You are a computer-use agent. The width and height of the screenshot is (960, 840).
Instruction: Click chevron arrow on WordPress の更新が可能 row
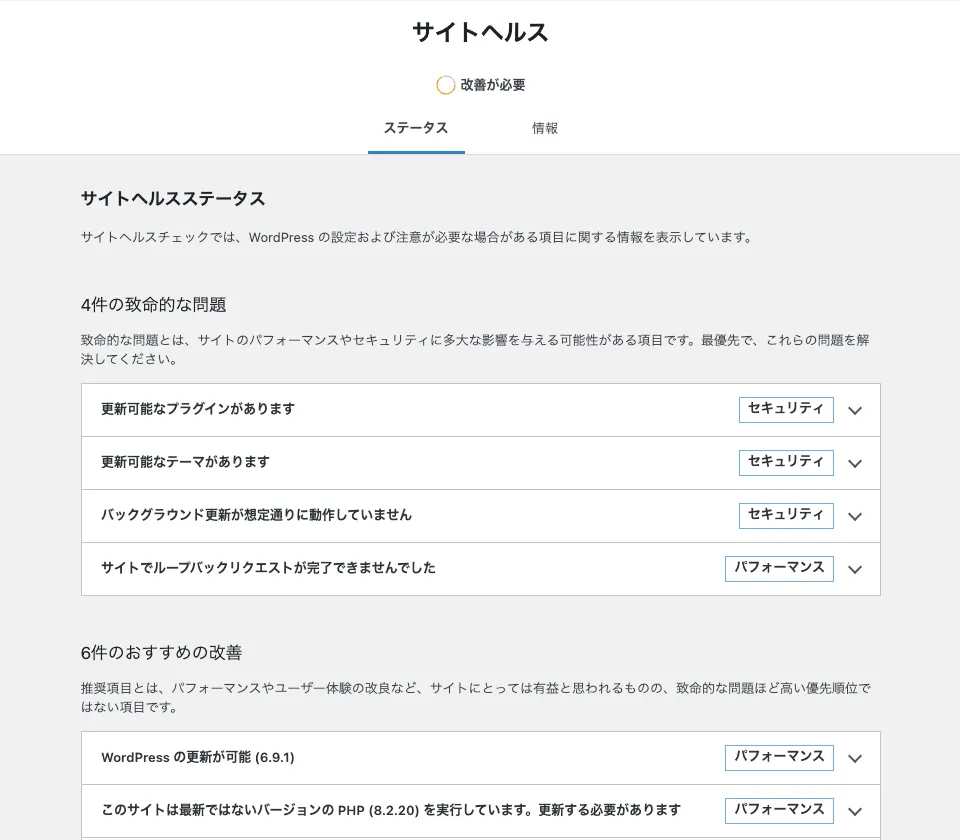(x=854, y=758)
